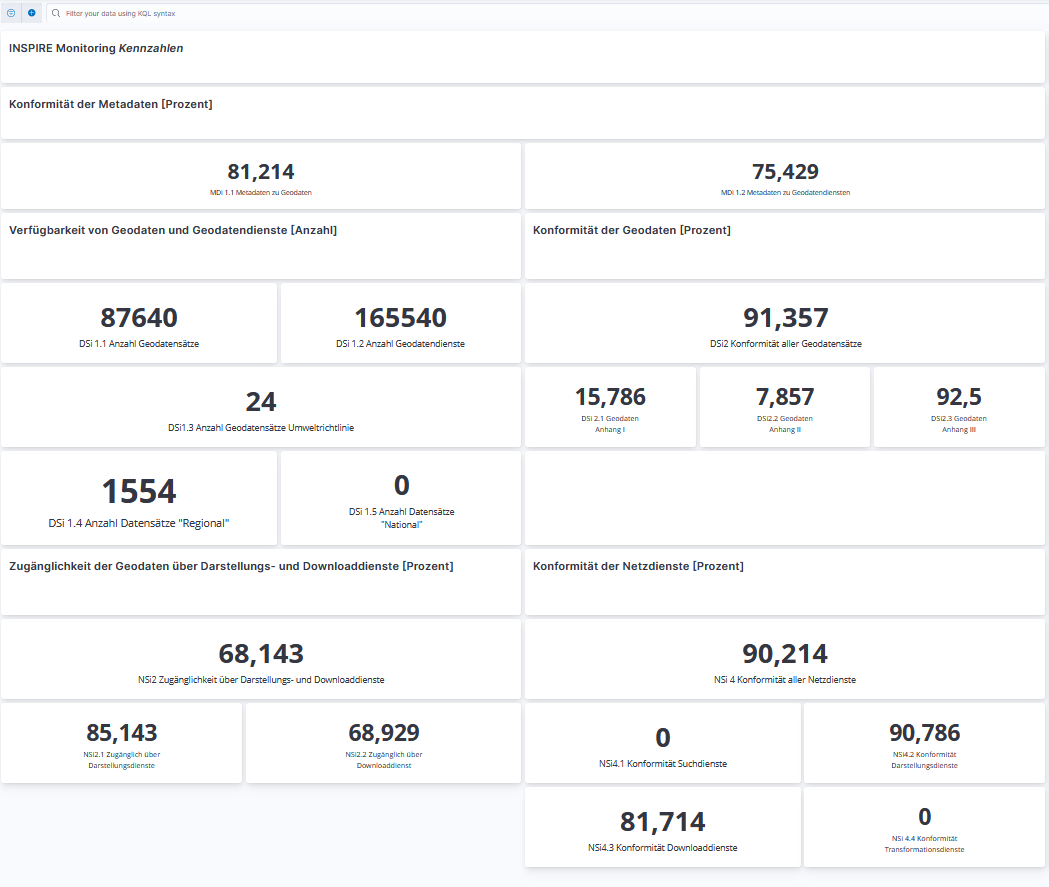Click DSi 1.4 Anzahl Datensätze Regional metric
This screenshot has height=887, width=1049.
139,493
